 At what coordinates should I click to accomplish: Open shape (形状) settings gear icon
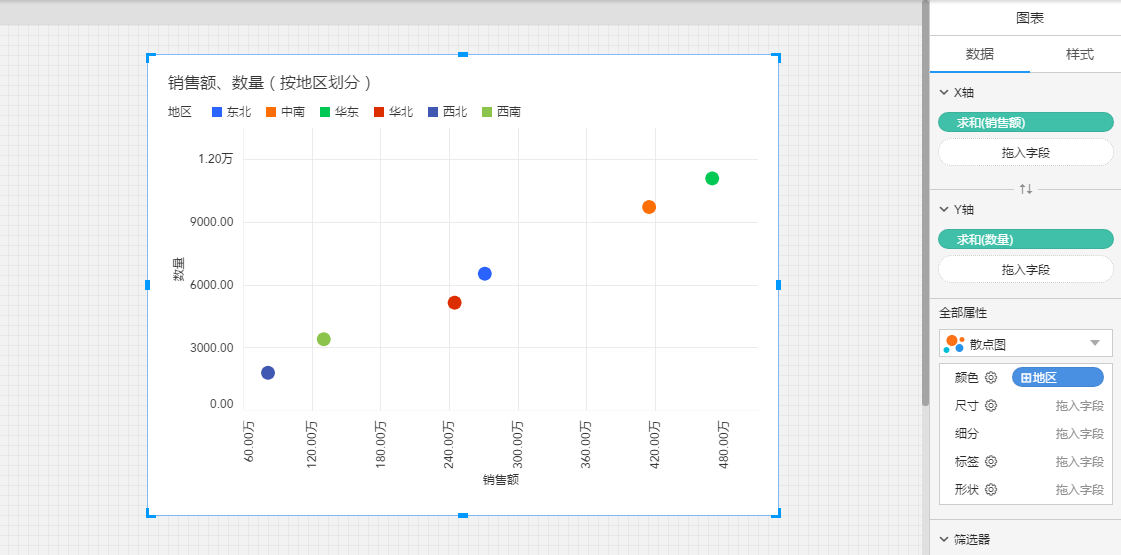tap(991, 489)
